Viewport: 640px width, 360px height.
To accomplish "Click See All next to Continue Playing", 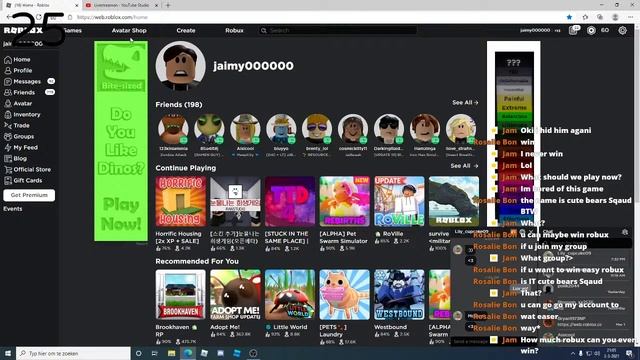I will pos(464,166).
